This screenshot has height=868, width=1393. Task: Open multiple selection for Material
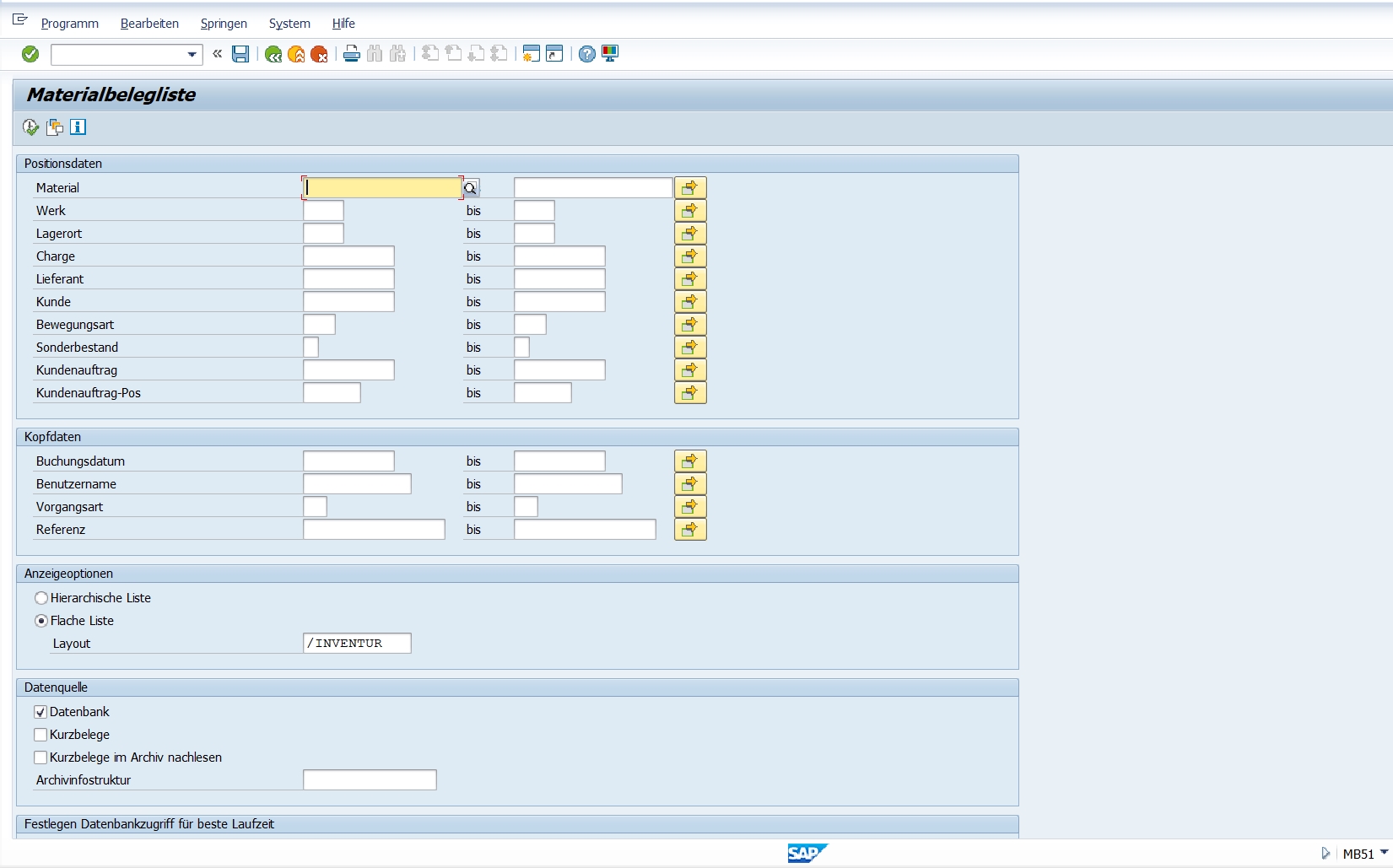click(690, 187)
